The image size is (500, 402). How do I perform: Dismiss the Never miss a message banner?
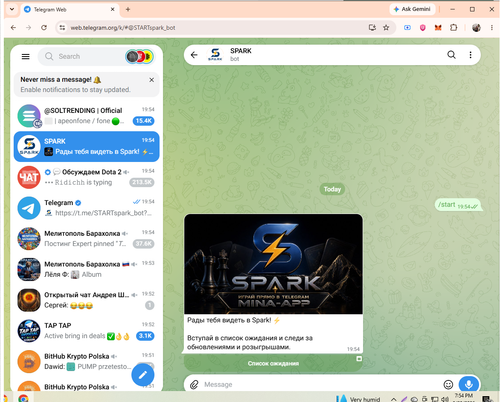[x=151, y=80]
